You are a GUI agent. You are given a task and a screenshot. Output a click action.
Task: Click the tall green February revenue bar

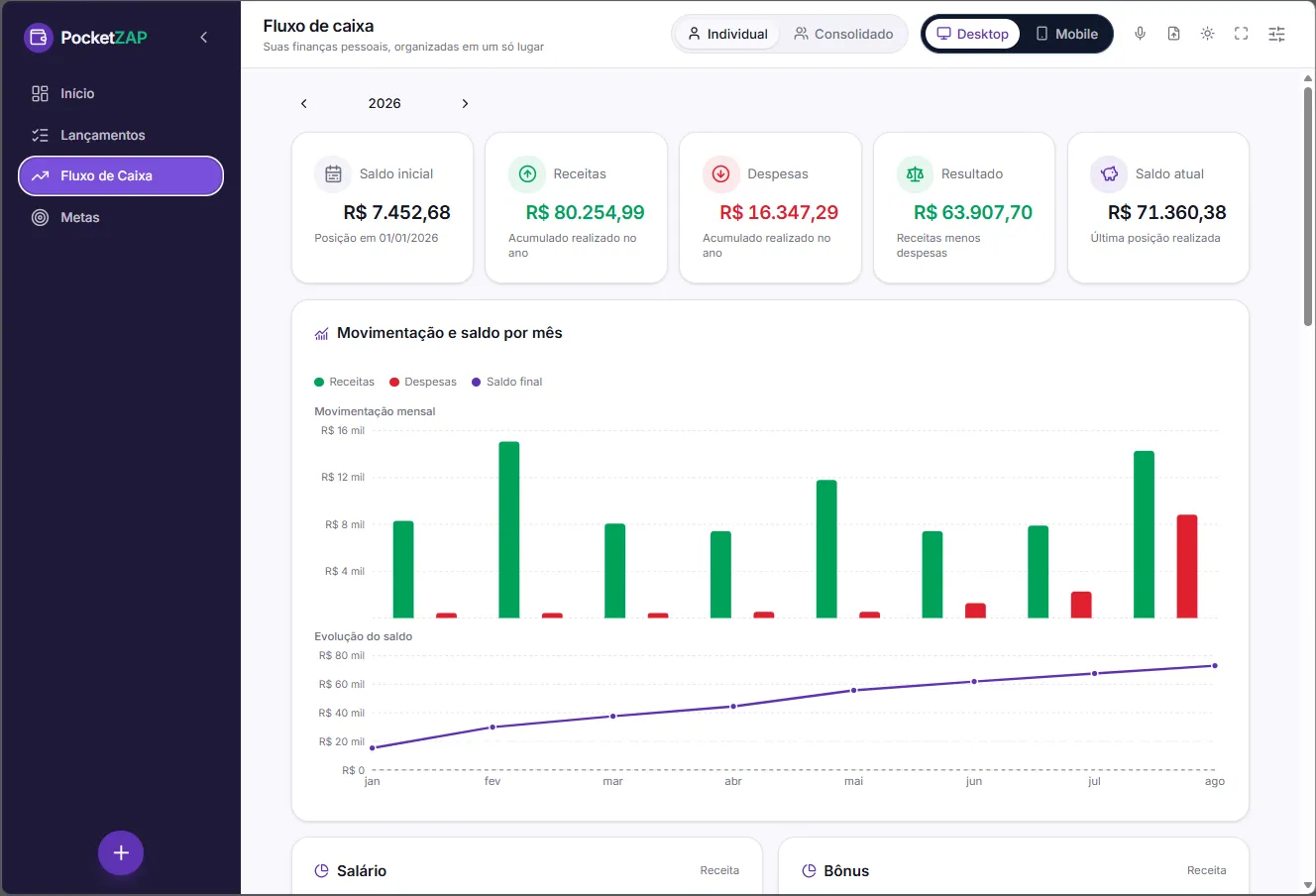click(509, 529)
